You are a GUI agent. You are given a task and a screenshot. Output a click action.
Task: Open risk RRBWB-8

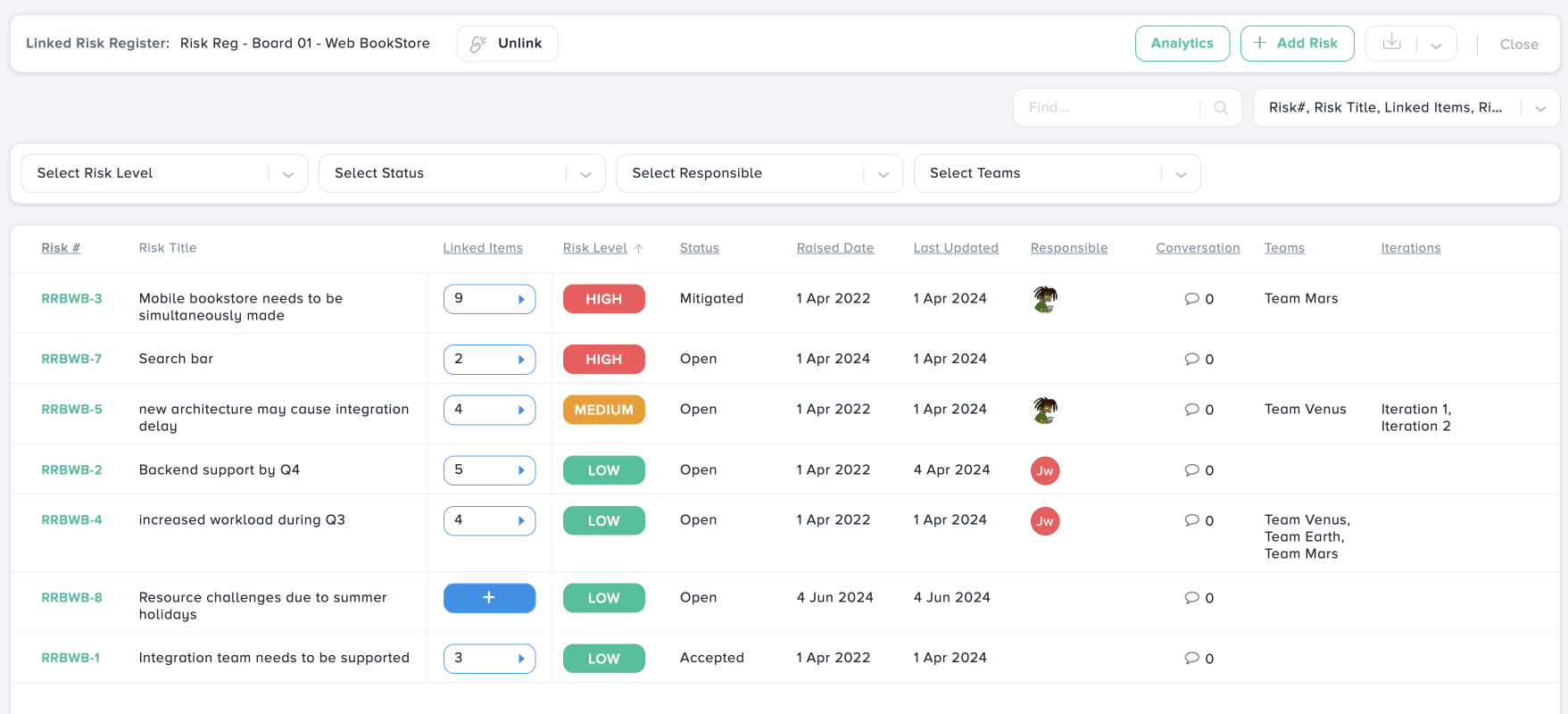pyautogui.click(x=71, y=598)
